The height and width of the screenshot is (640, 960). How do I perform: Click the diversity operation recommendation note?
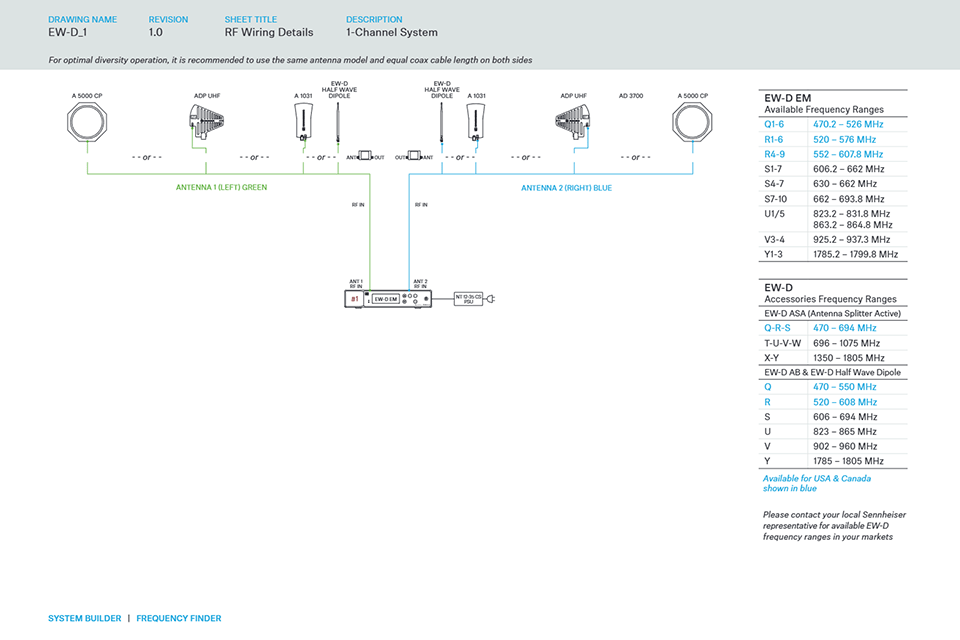(290, 60)
